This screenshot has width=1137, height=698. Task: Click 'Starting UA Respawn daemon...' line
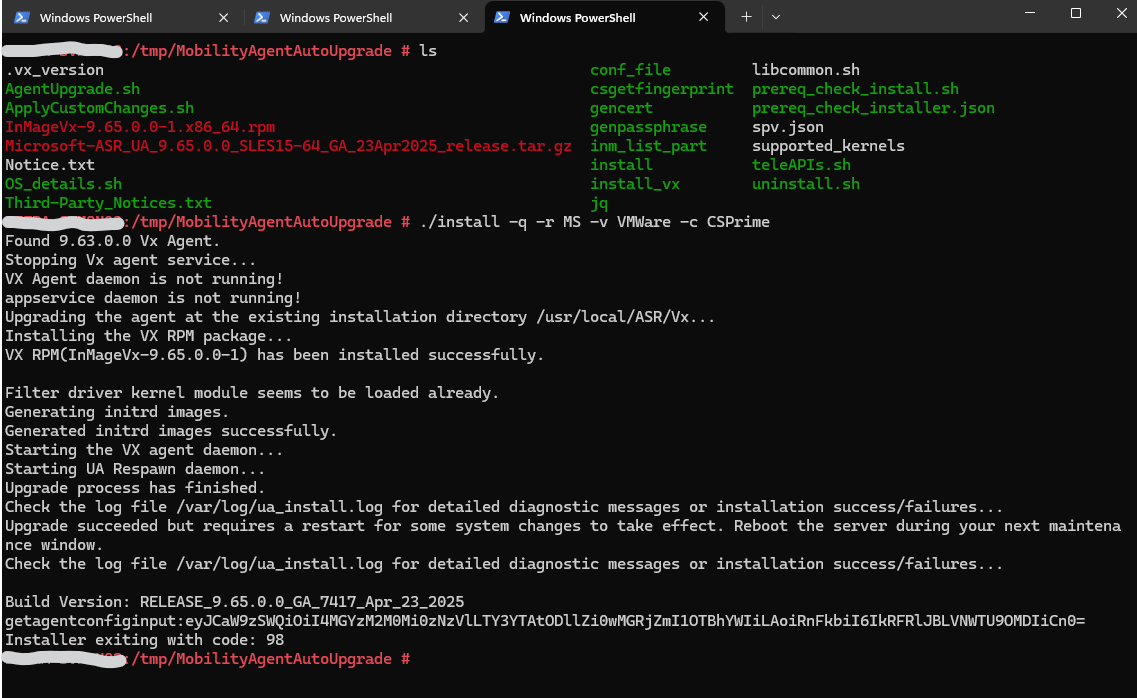point(135,468)
